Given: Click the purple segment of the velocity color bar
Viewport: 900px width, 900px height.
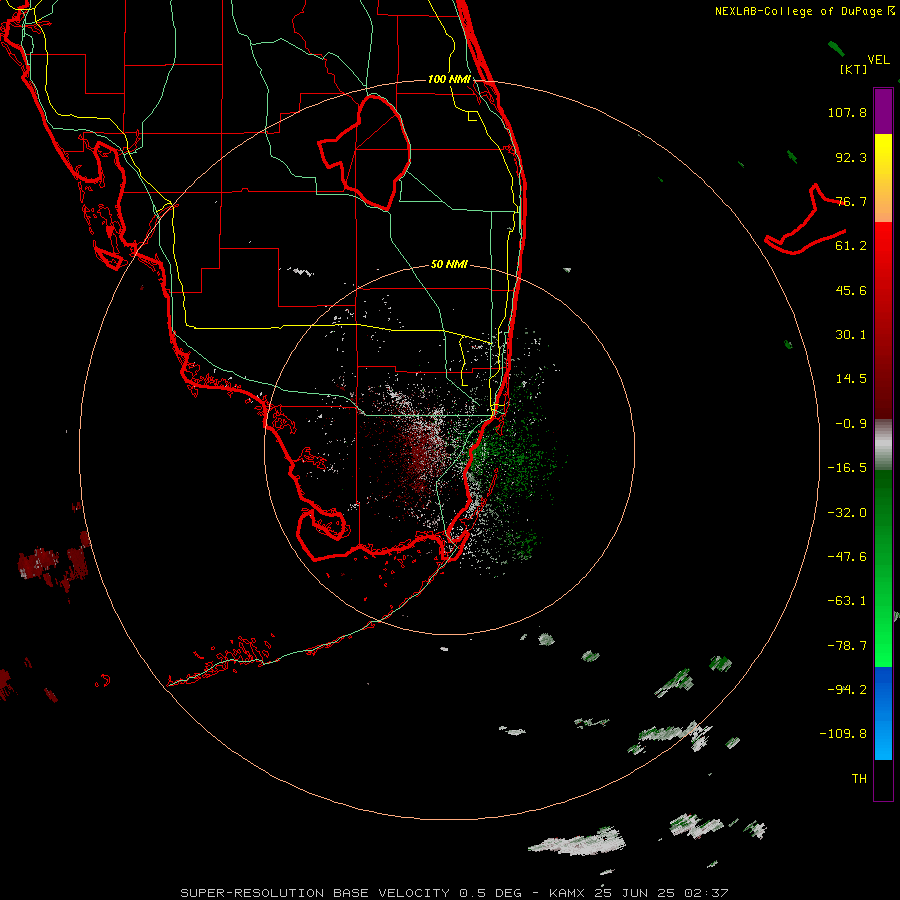Looking at the screenshot, I should point(883,111).
